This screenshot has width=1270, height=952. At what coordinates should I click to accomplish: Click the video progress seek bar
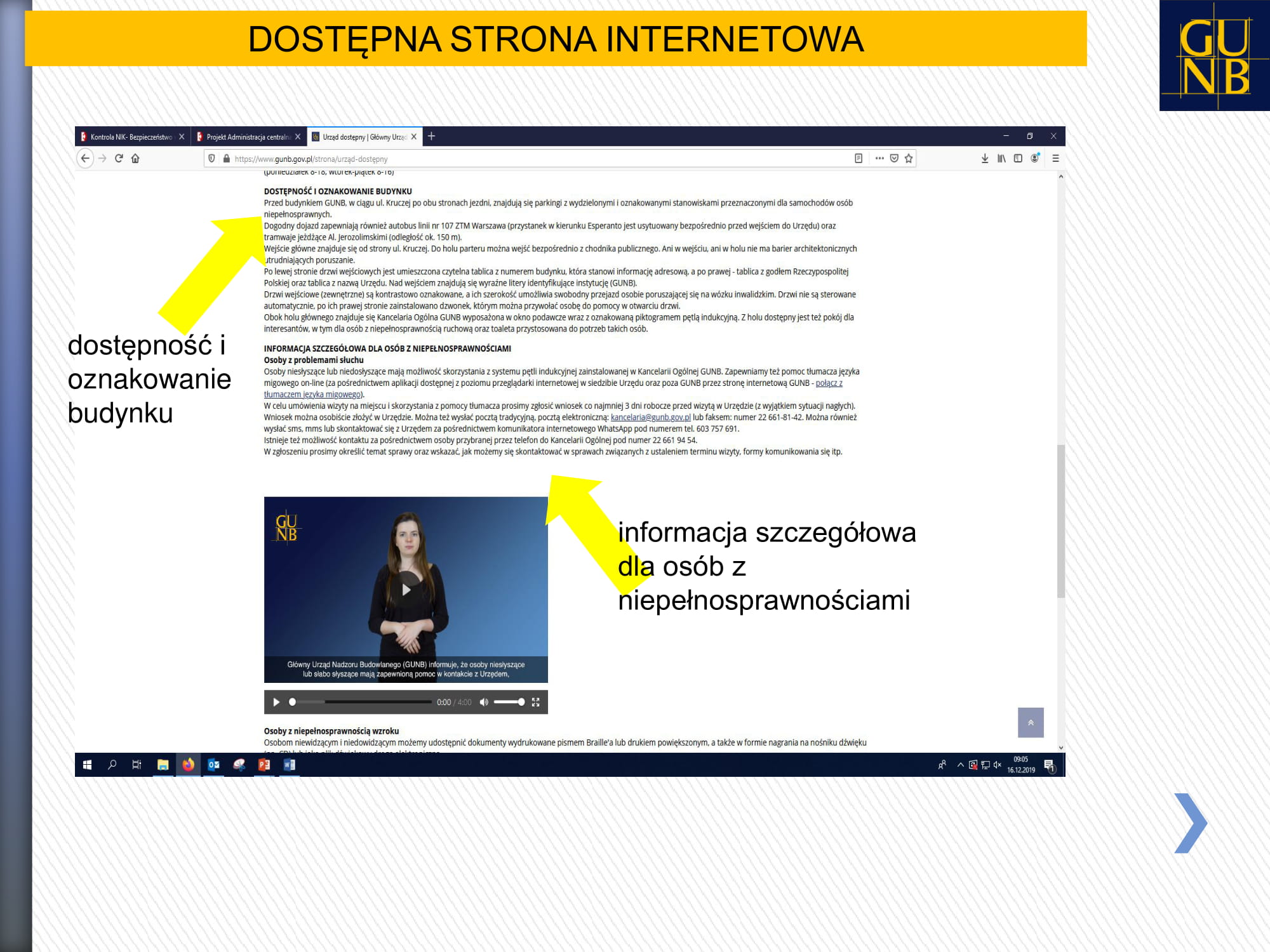pos(361,702)
